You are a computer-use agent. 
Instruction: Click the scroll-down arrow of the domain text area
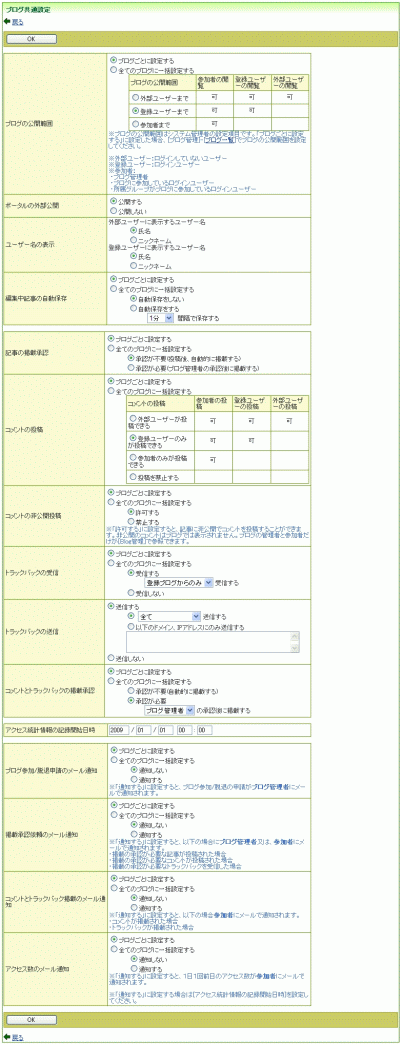point(295,647)
